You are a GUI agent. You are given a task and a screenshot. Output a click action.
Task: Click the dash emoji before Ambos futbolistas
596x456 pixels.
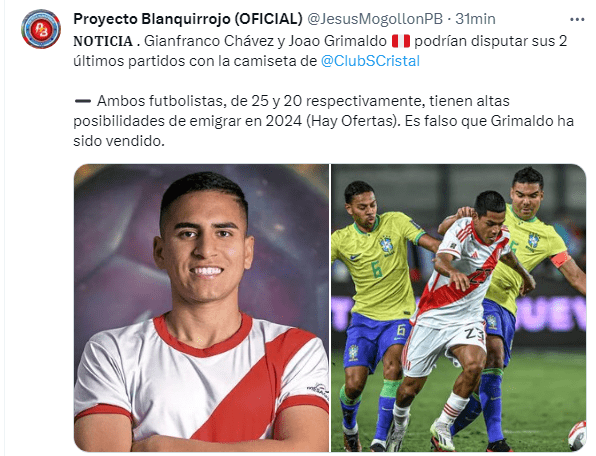pos(83,101)
